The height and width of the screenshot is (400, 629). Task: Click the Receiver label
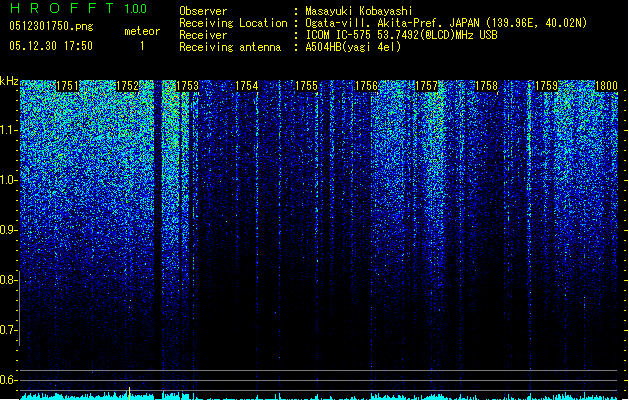[x=203, y=35]
